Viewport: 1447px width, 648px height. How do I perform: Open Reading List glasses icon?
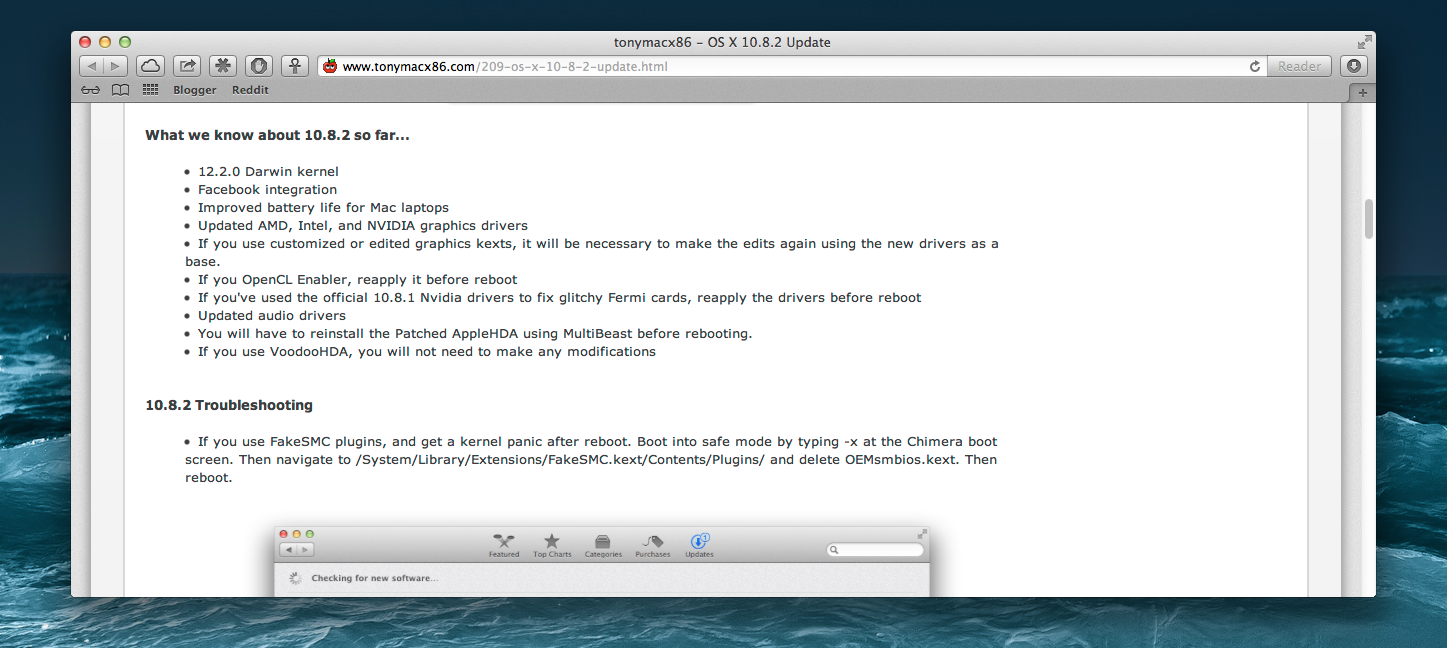(91, 90)
